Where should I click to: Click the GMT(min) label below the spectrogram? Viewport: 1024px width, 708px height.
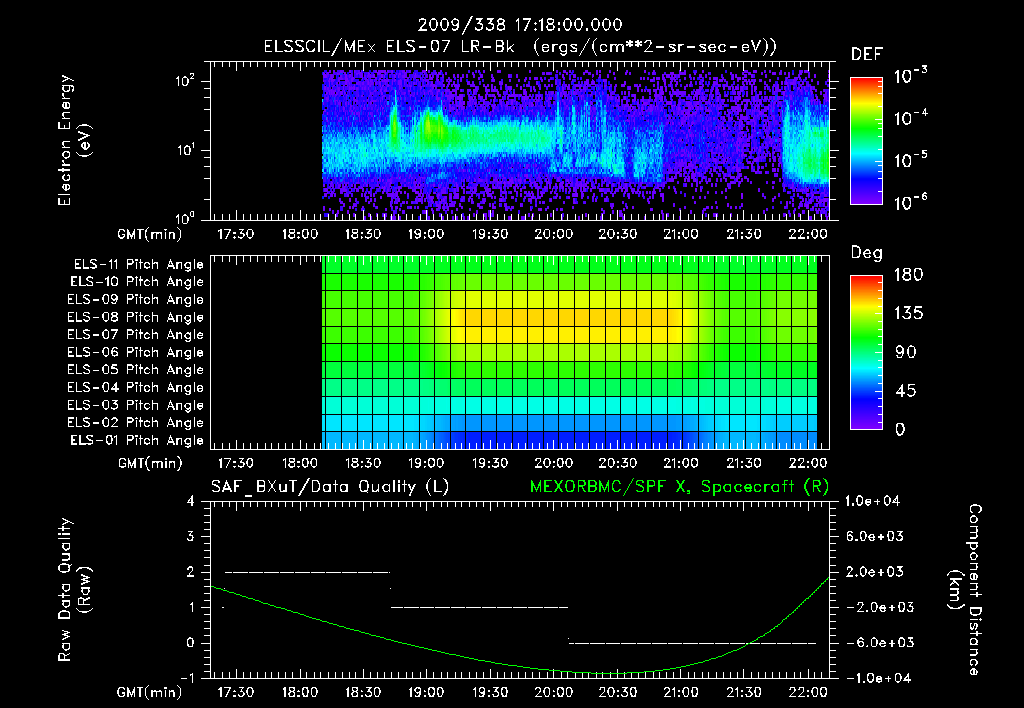click(x=150, y=234)
